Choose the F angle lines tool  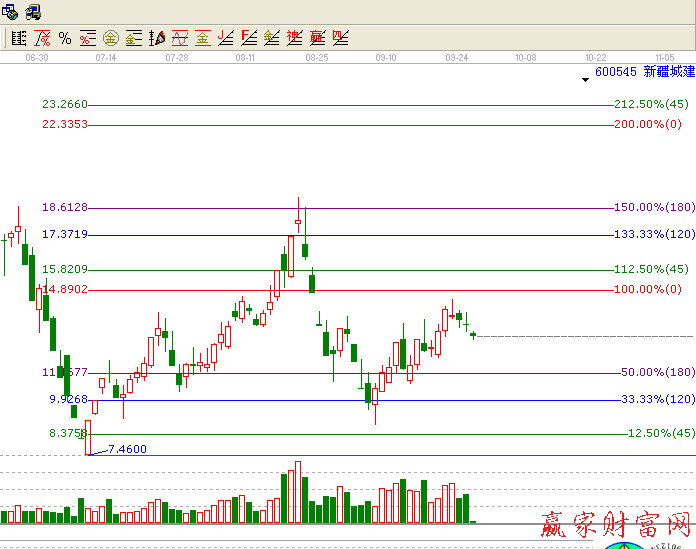249,39
